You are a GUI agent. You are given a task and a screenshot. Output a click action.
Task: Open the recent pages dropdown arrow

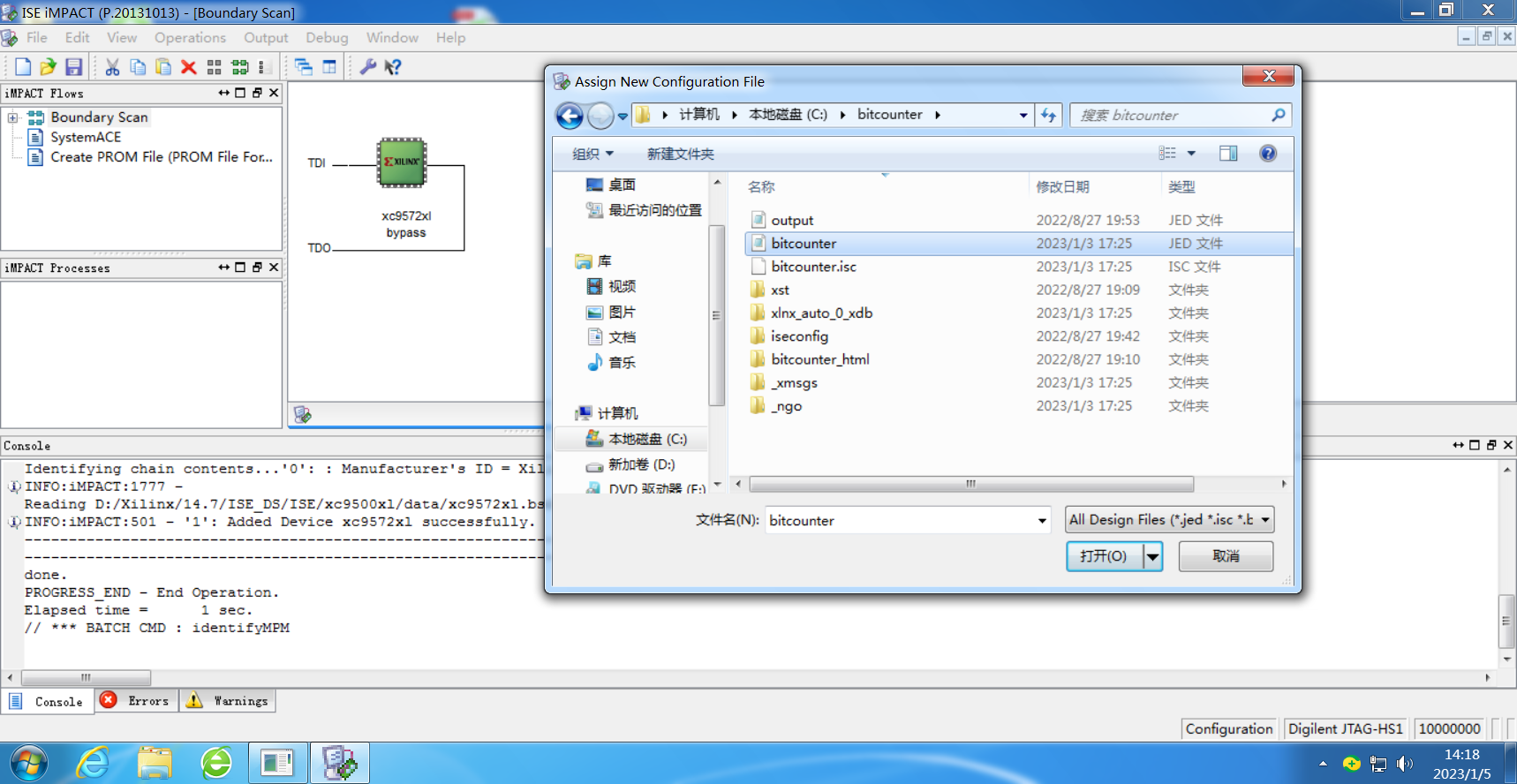tap(623, 116)
